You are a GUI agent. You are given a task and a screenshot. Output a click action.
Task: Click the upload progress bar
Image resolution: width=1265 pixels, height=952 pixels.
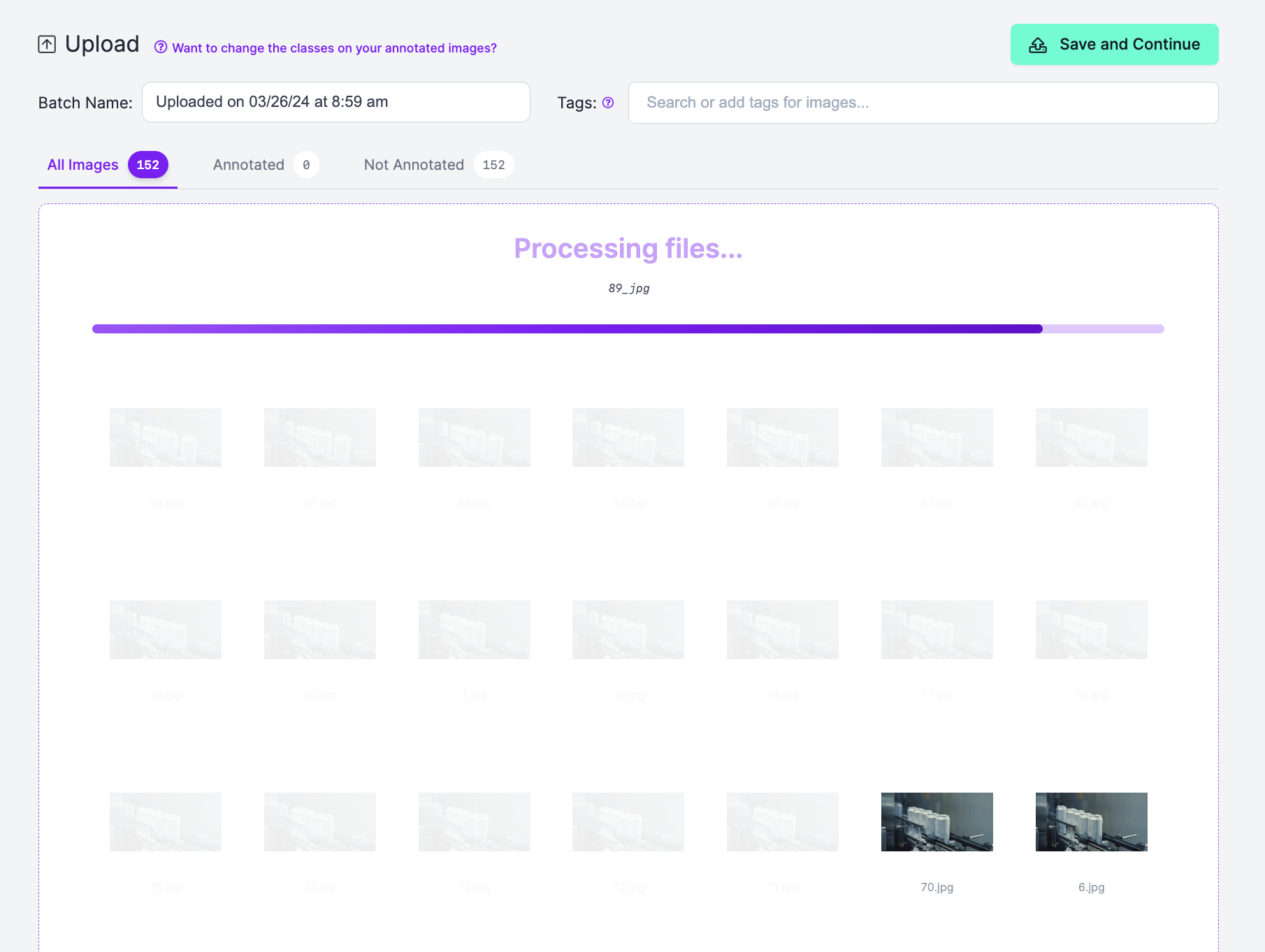coord(628,328)
